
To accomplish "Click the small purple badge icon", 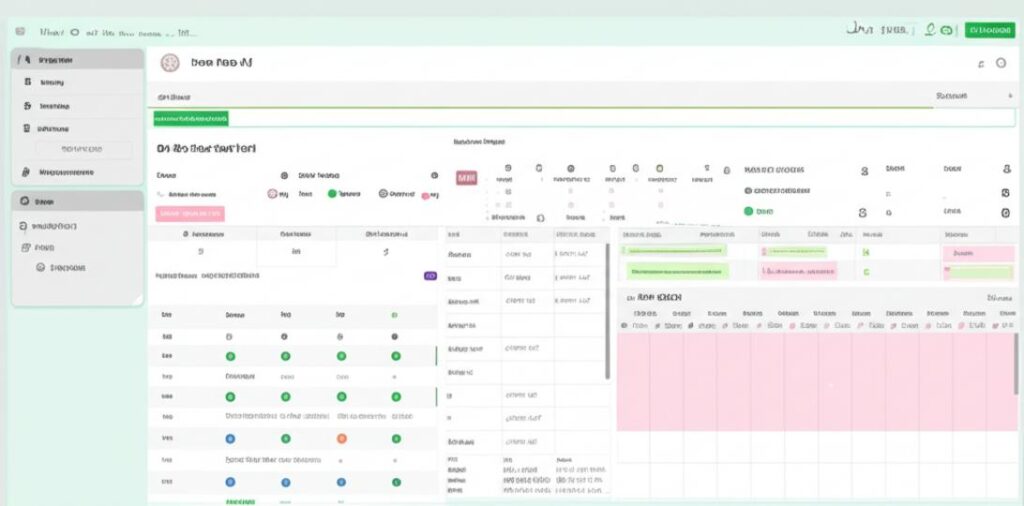I will click(430, 275).
